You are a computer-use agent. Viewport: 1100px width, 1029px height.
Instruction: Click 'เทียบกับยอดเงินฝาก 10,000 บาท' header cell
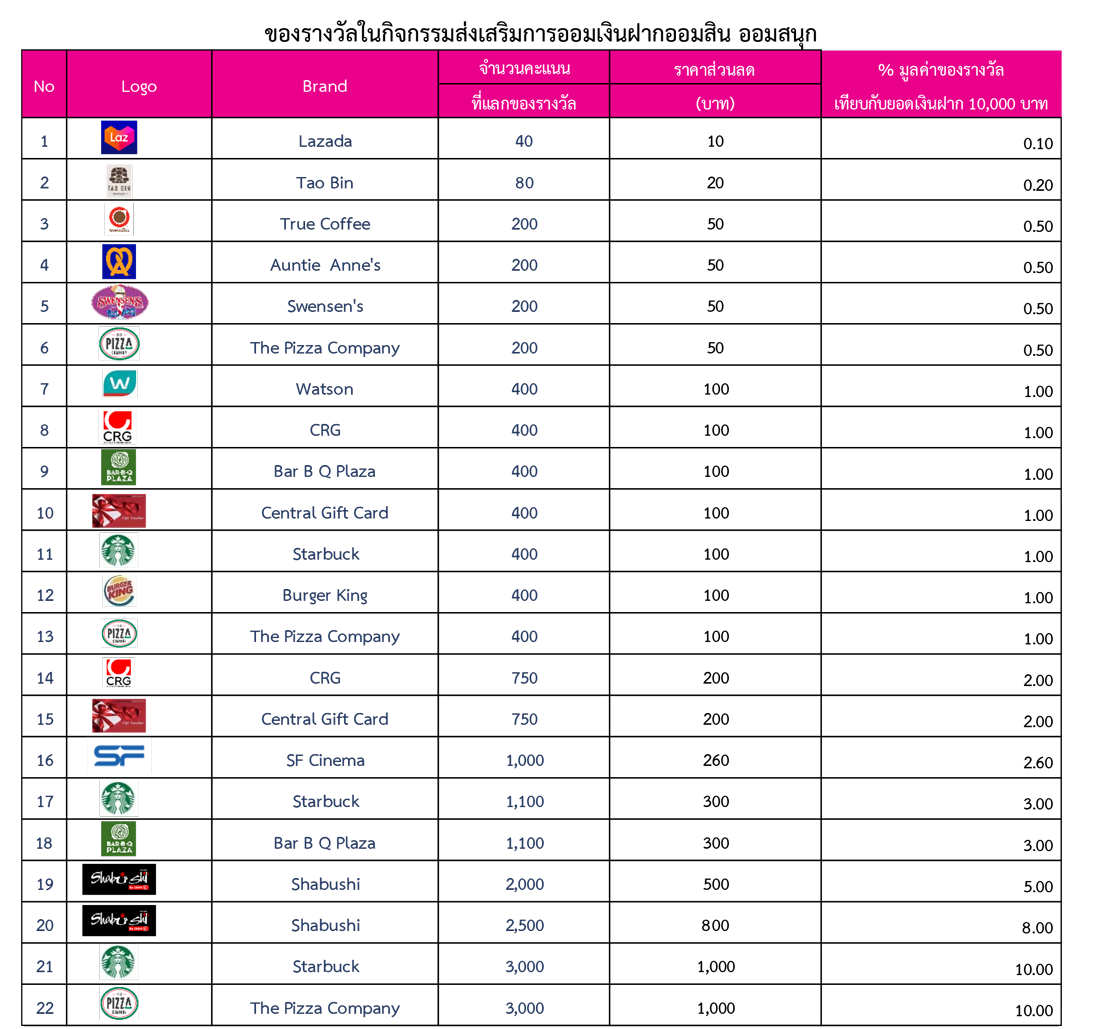941,104
